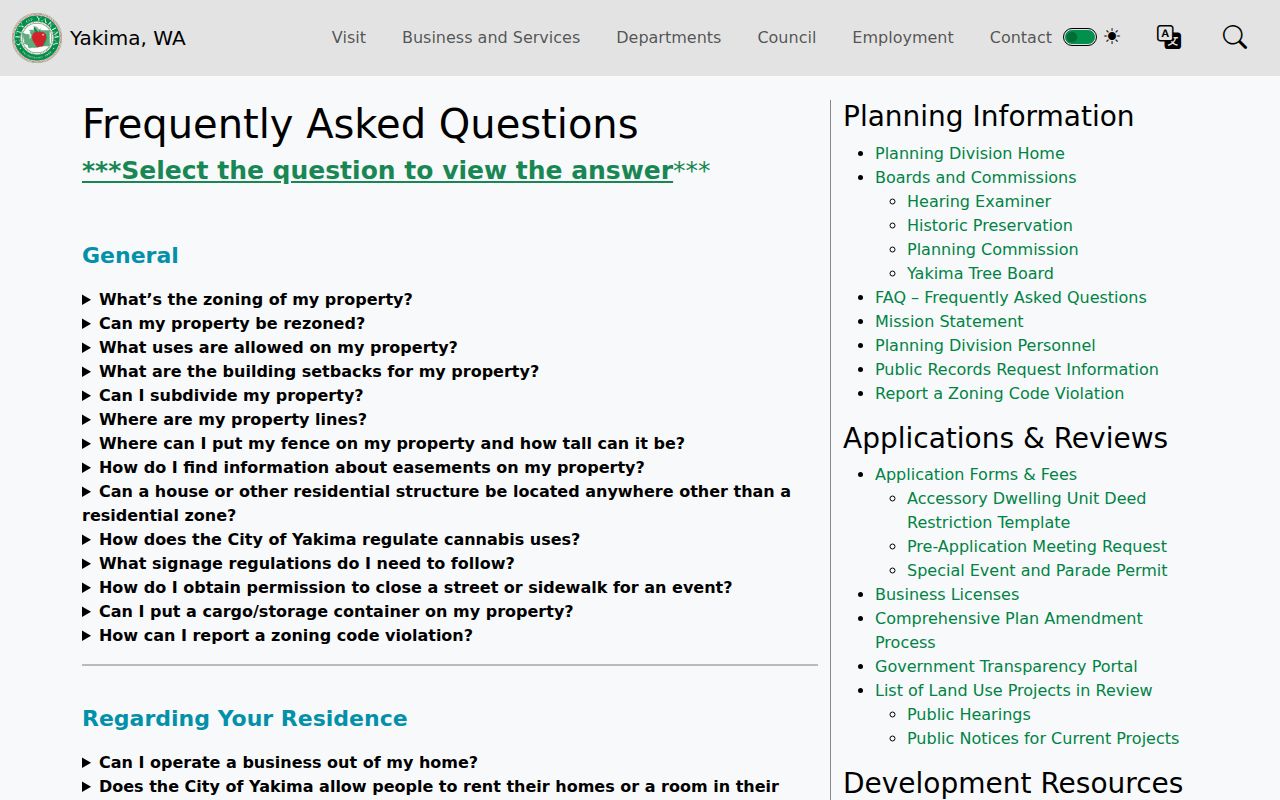Open Mission Statement link
1280x800 pixels.
[x=949, y=321]
